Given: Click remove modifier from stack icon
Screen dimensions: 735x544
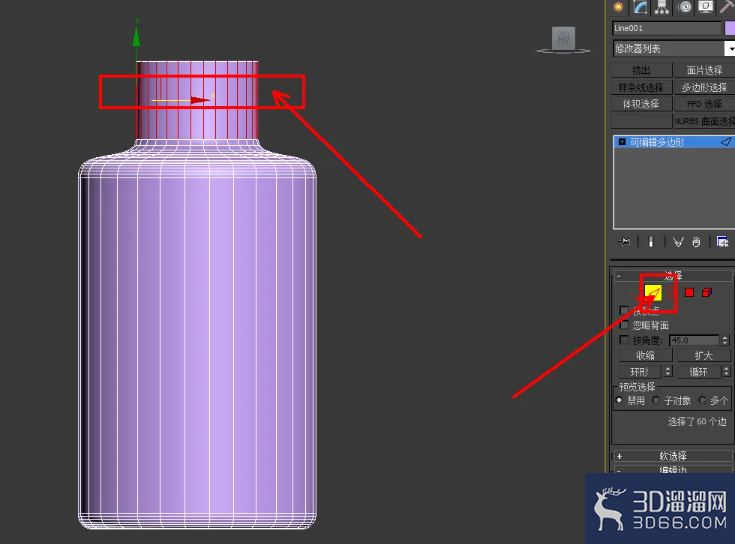Looking at the screenshot, I should [x=696, y=242].
